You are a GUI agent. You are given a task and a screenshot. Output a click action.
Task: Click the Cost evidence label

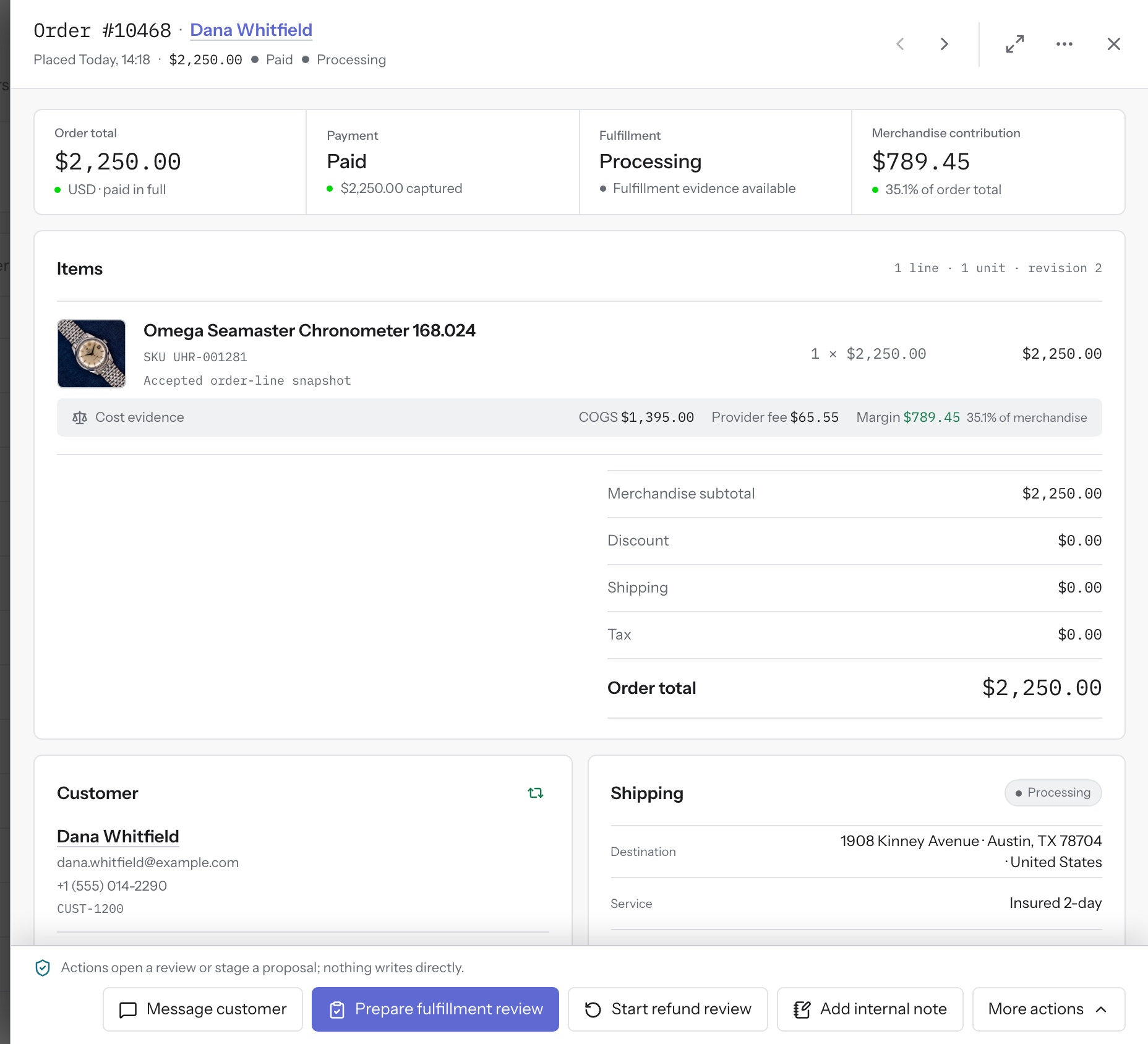140,417
